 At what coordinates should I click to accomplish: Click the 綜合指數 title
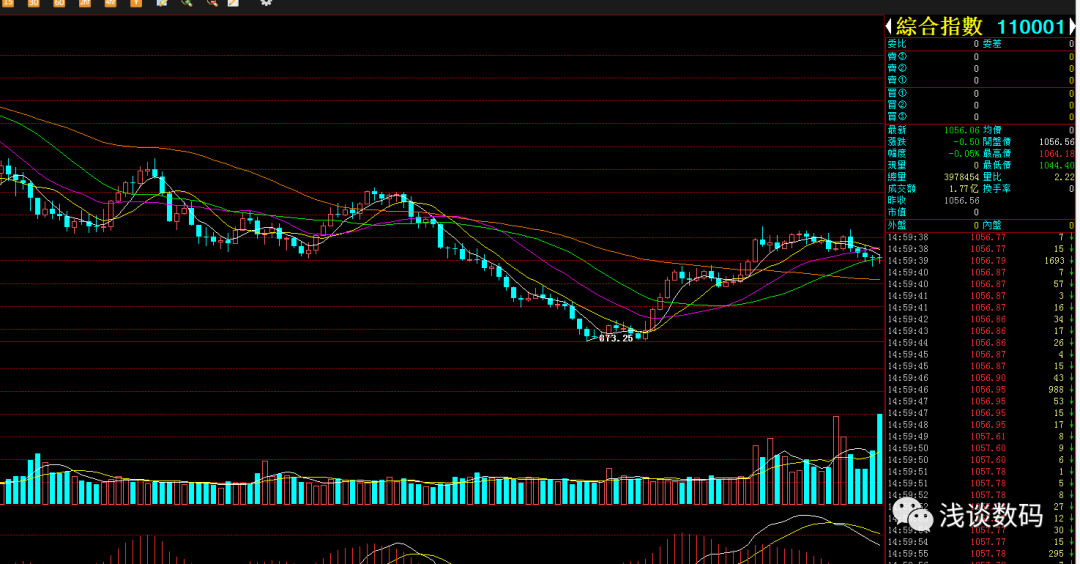coord(939,27)
